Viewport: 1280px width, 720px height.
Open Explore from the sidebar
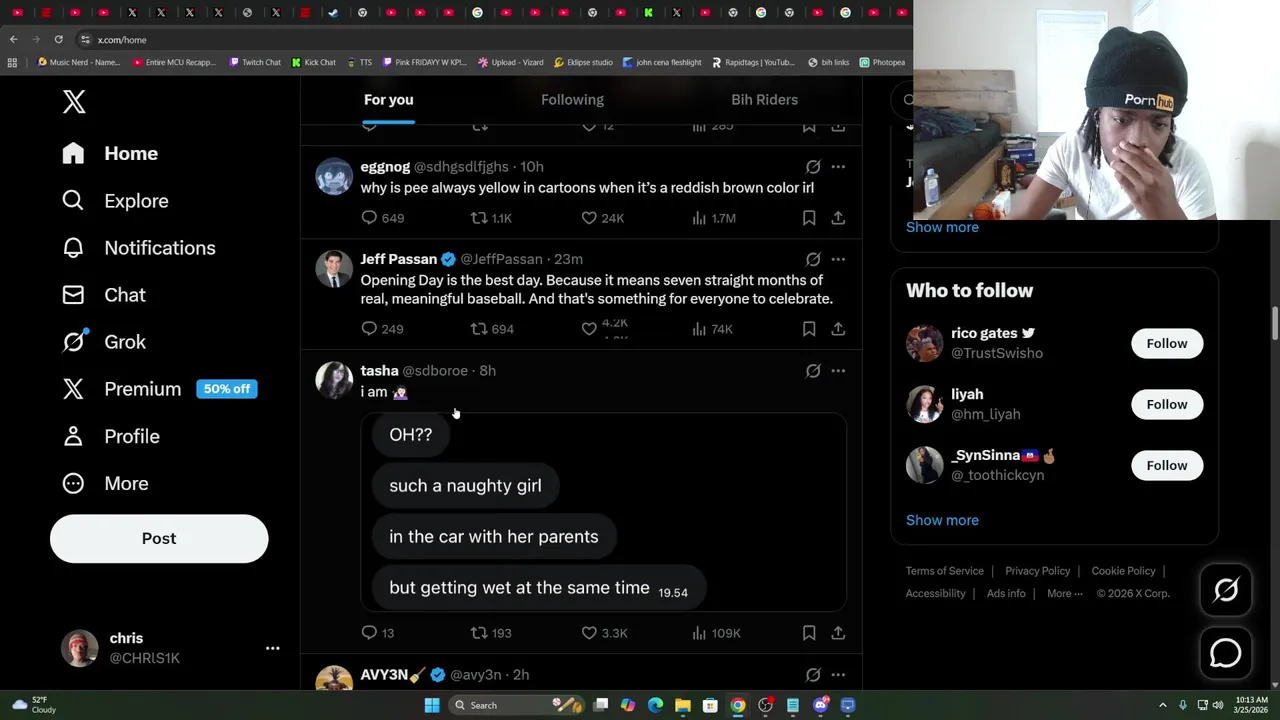pos(115,201)
